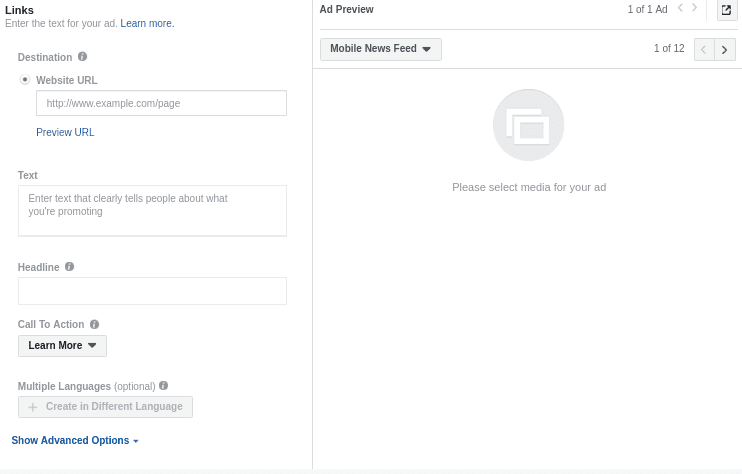Click the Create in Different Language button
Viewport: 742px width, 474px height.
click(106, 407)
